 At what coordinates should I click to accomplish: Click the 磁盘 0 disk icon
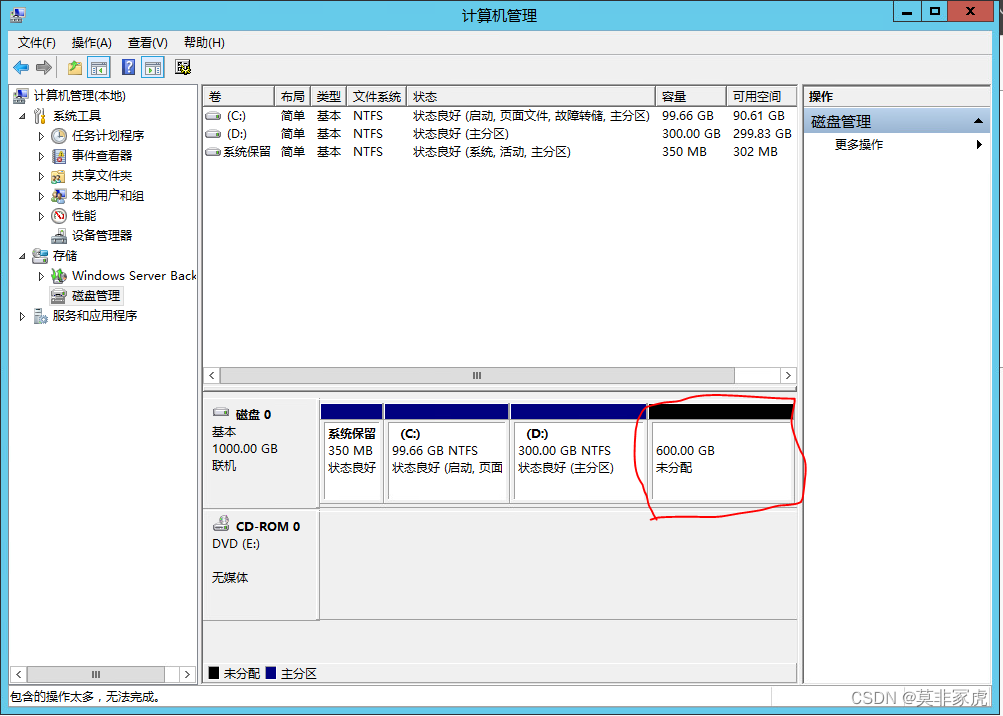pos(221,412)
